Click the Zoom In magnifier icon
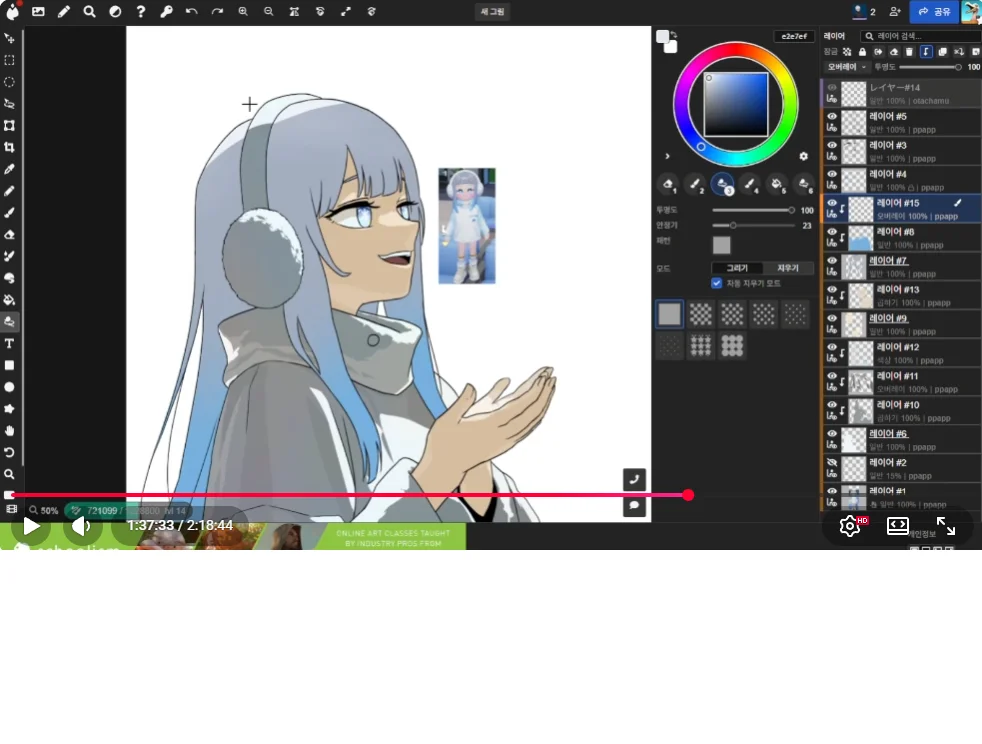Screen dimensions: 982x744 243,11
